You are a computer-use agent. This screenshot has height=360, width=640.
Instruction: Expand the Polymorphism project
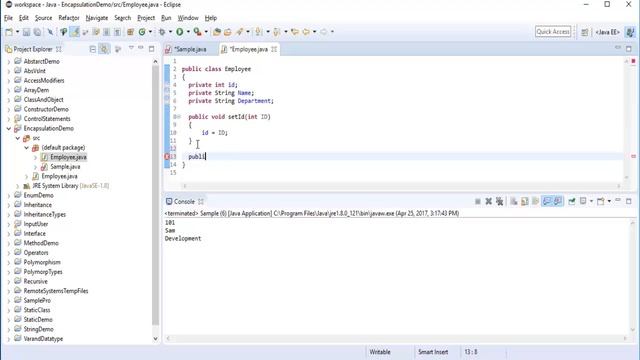(9, 262)
